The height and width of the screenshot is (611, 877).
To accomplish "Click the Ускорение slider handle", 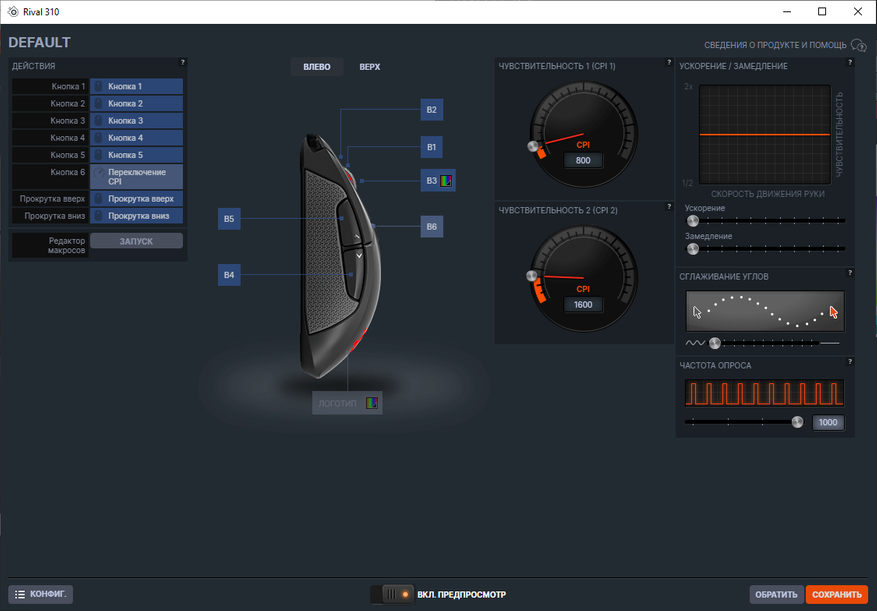I will point(693,220).
